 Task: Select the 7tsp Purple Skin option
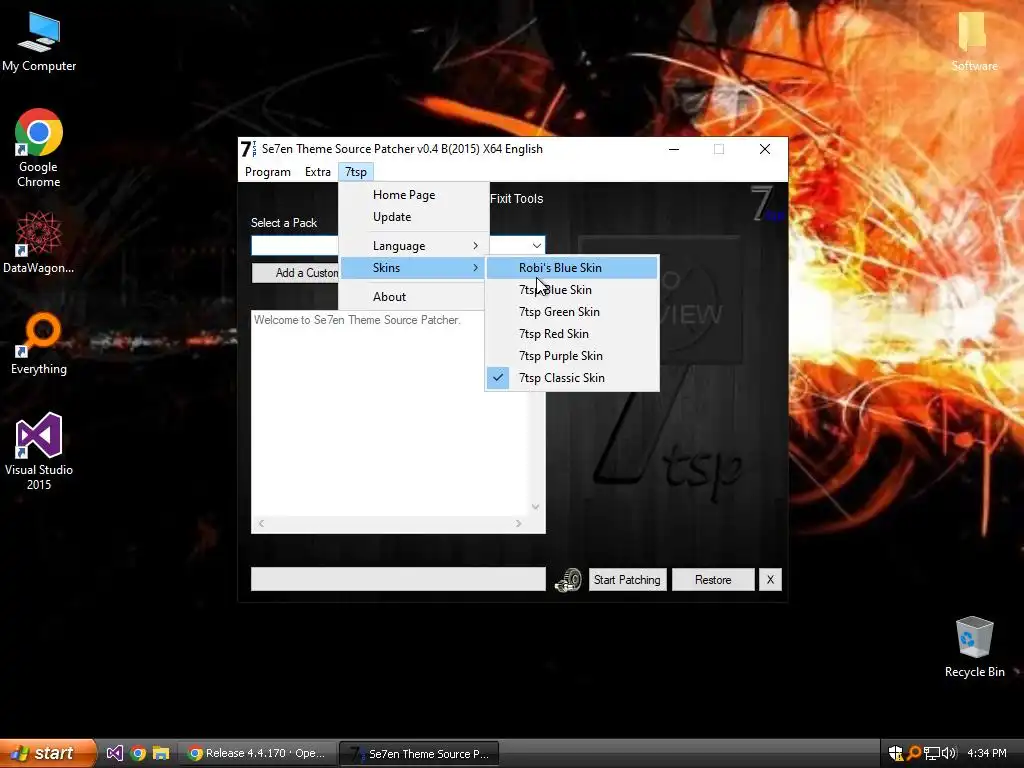(572, 356)
